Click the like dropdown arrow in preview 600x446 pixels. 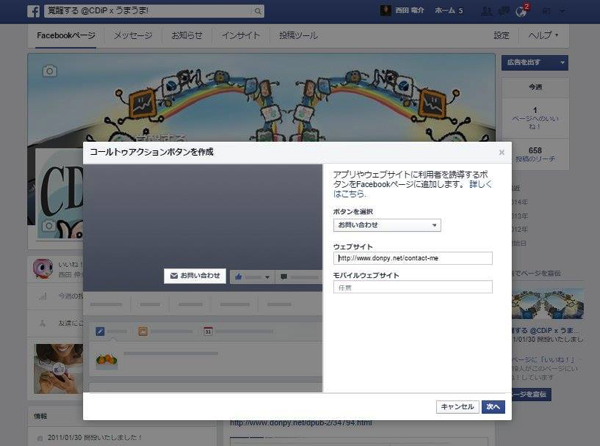[x=267, y=277]
